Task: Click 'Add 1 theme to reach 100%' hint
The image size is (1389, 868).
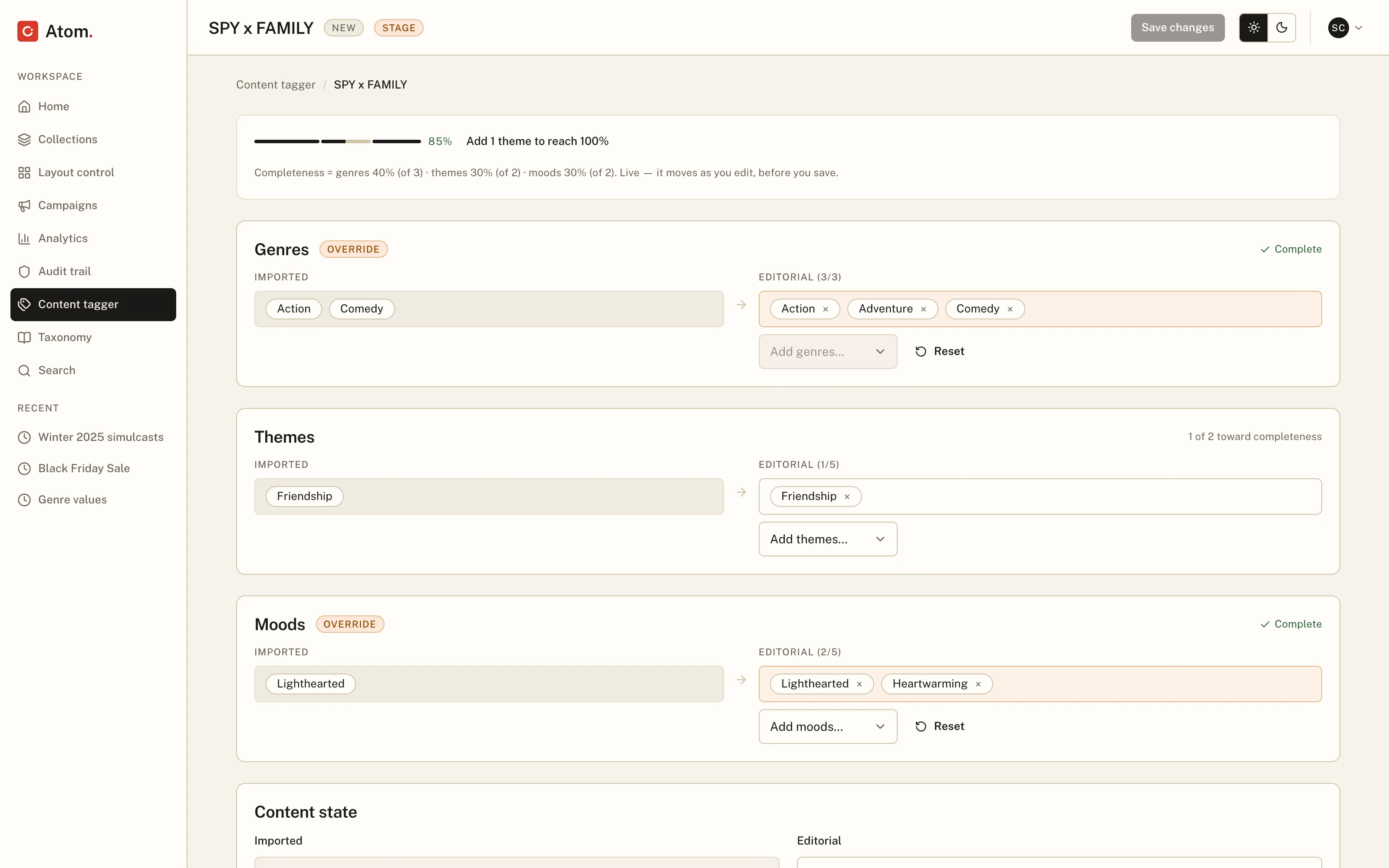Action: coord(537,141)
